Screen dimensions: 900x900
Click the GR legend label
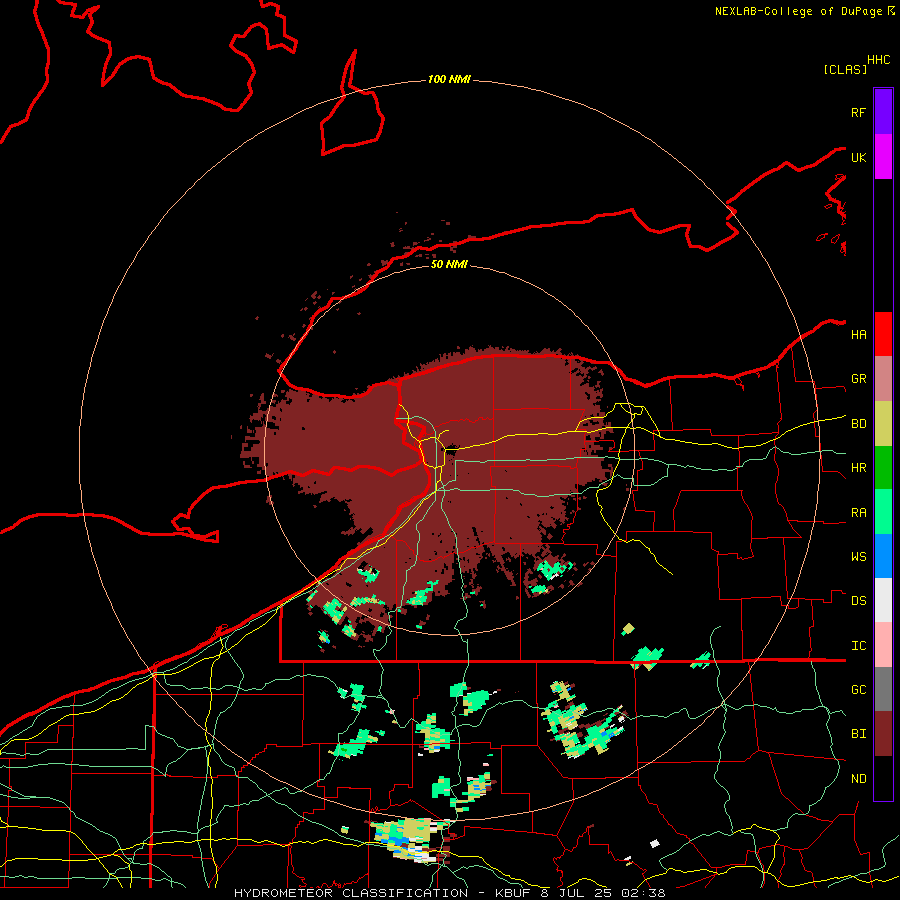[858, 379]
